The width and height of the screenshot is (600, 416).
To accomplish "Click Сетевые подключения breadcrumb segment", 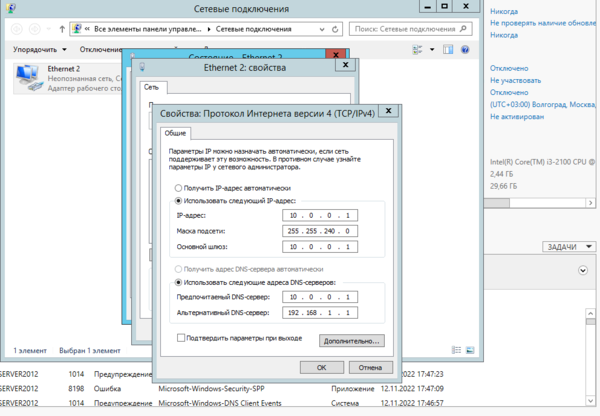I will (x=254, y=29).
